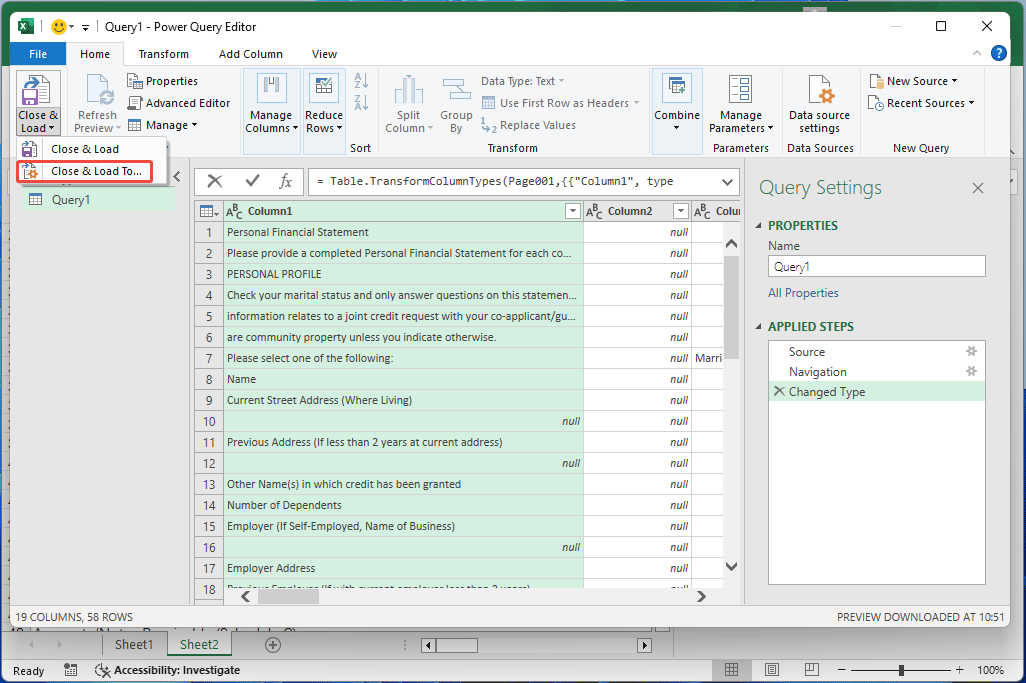Open the Column1 filter dropdown

pyautogui.click(x=572, y=211)
